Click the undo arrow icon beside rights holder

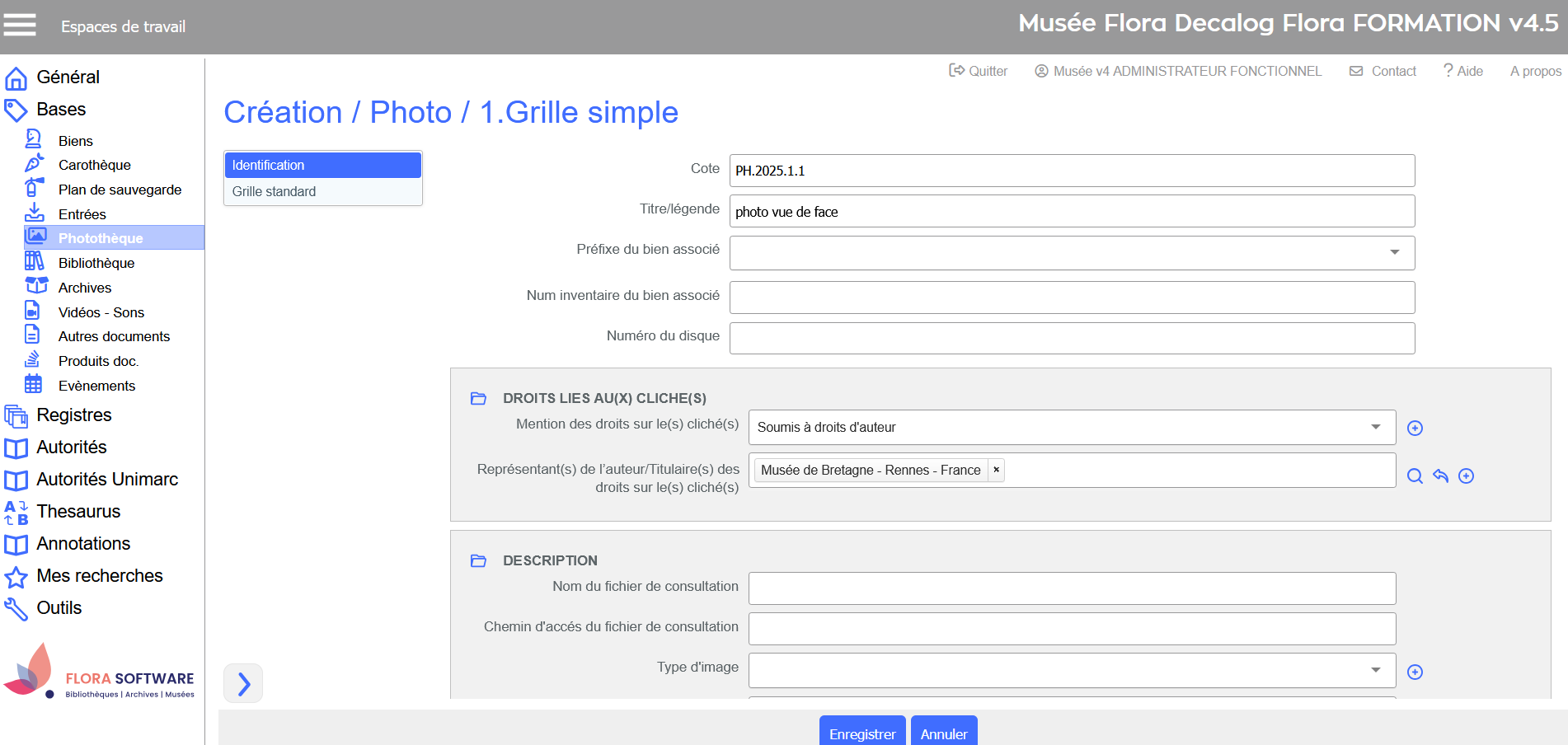(x=1440, y=476)
